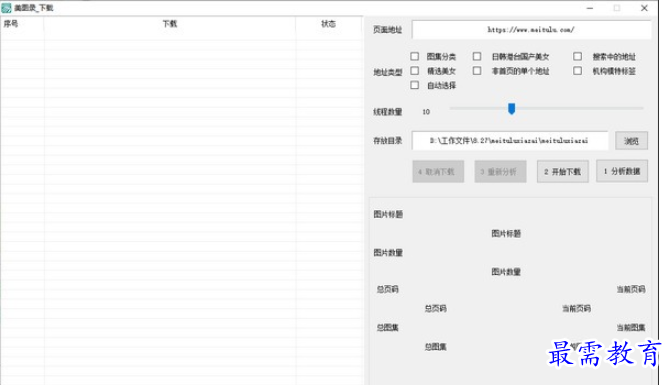
Task: Tick the 图集分类 checkbox
Action: pos(414,56)
